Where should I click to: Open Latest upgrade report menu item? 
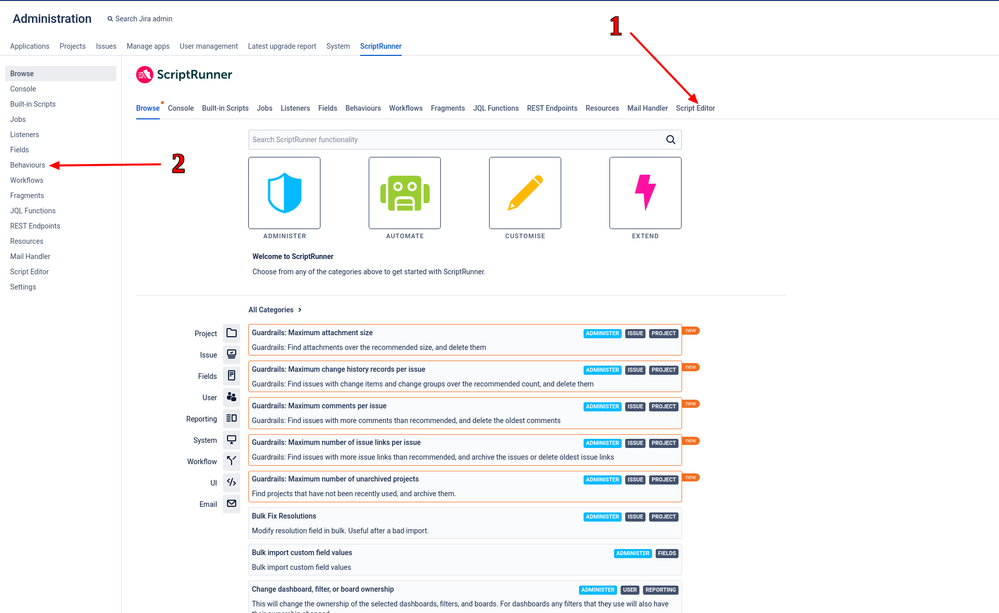click(x=282, y=47)
